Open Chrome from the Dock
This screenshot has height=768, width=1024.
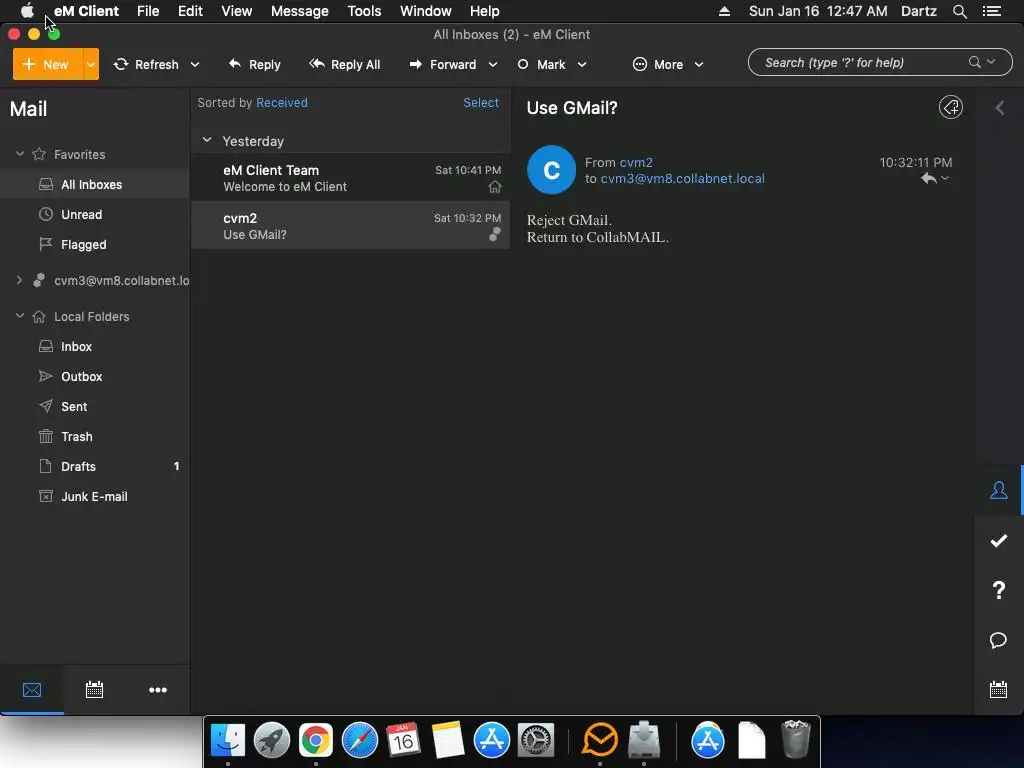tap(315, 741)
